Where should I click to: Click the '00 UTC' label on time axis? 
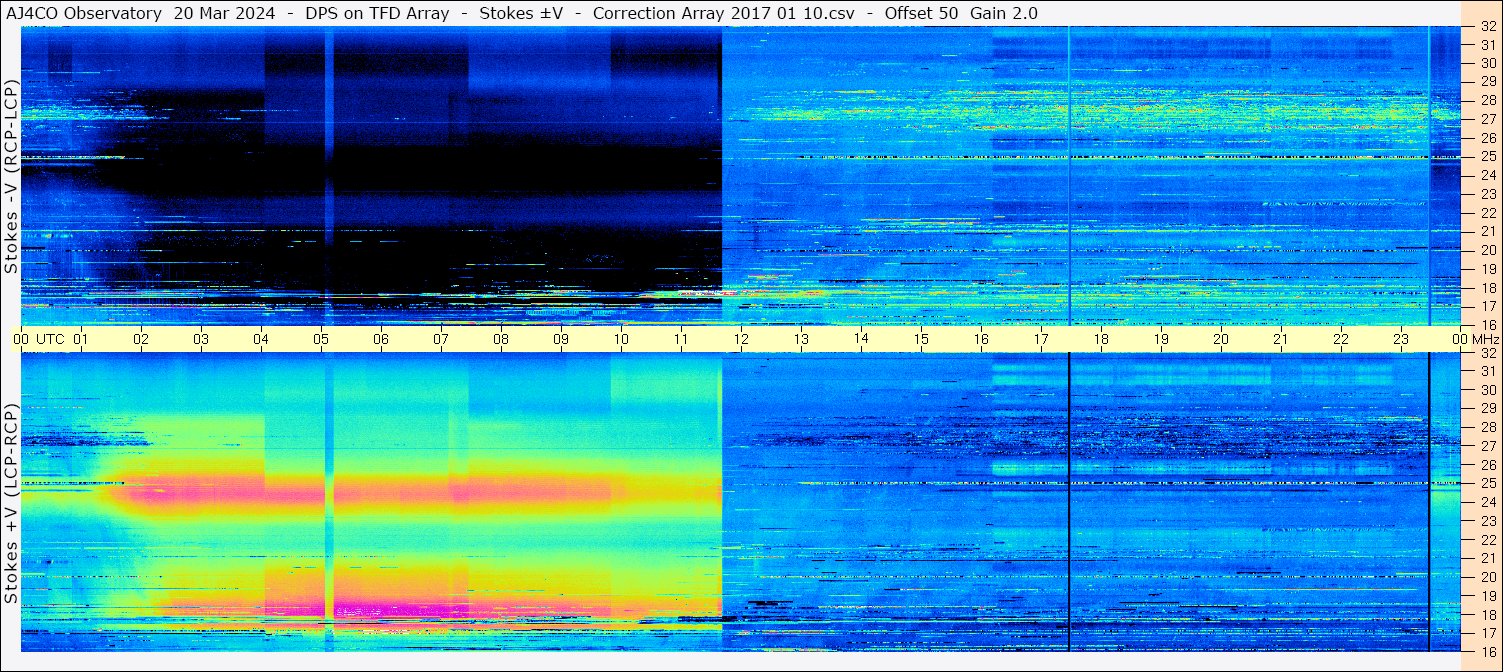(x=38, y=339)
